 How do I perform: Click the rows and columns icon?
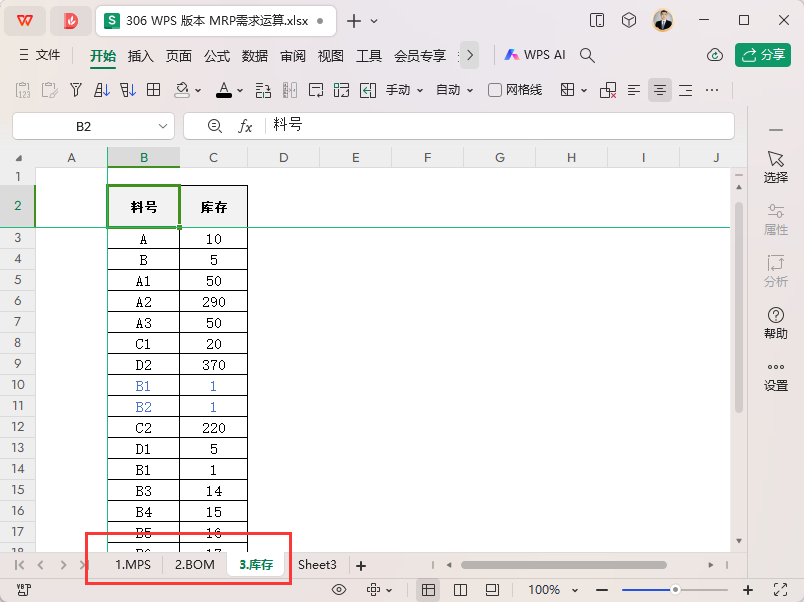(263, 90)
